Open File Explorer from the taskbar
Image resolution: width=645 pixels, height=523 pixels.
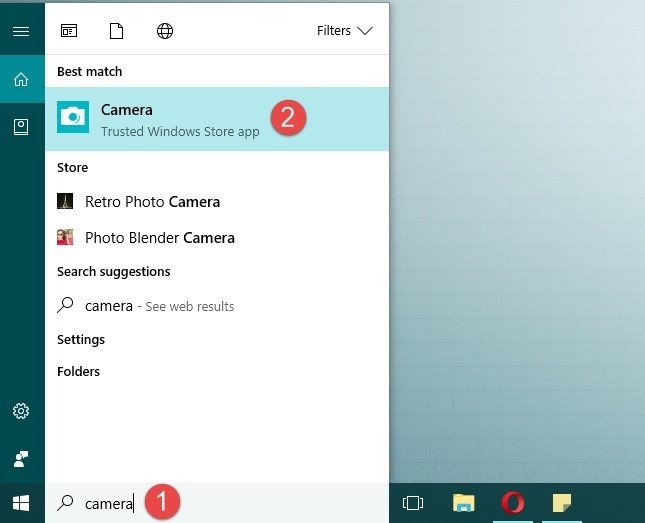click(464, 503)
